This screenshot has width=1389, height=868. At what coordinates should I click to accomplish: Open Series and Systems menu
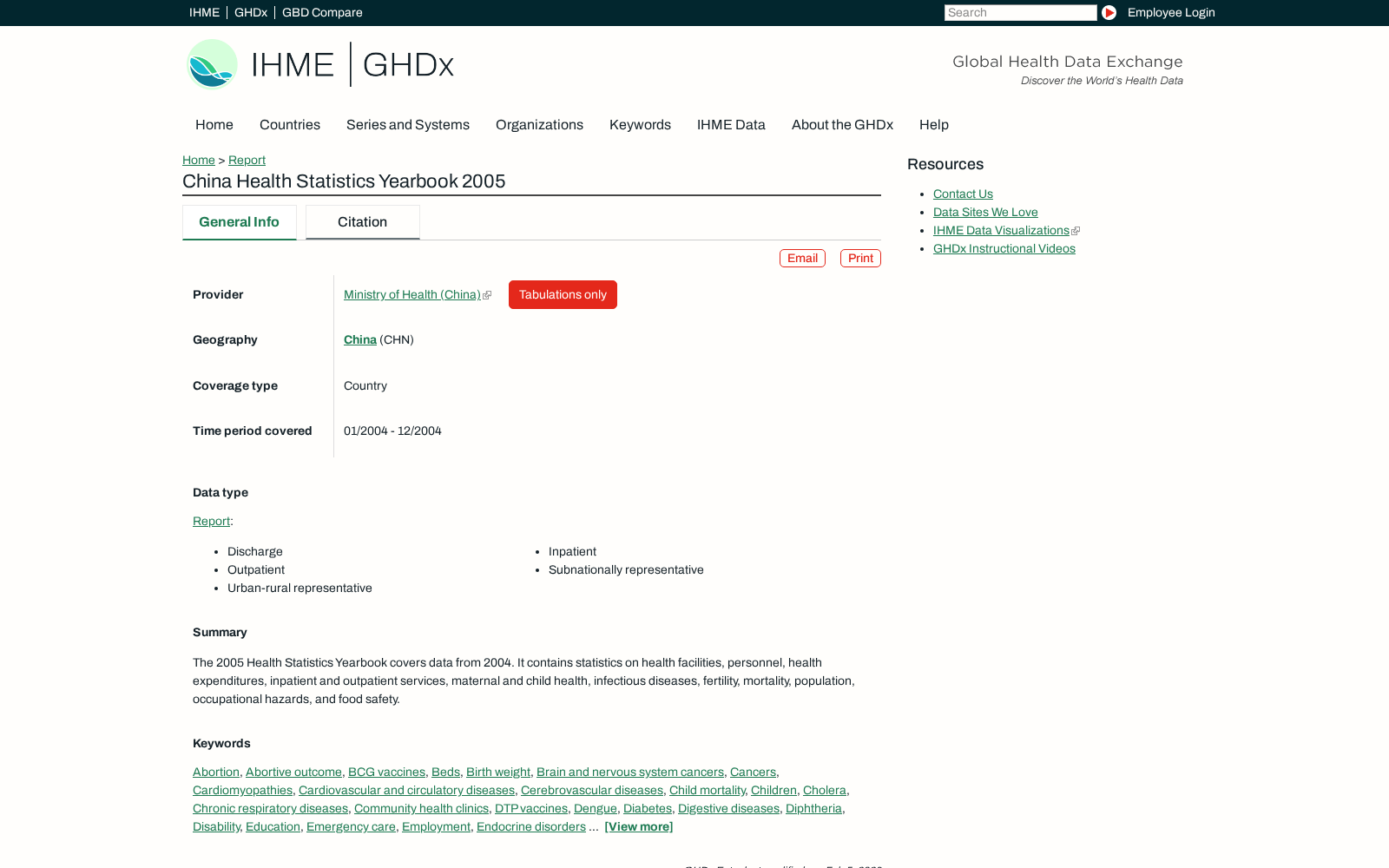408,125
